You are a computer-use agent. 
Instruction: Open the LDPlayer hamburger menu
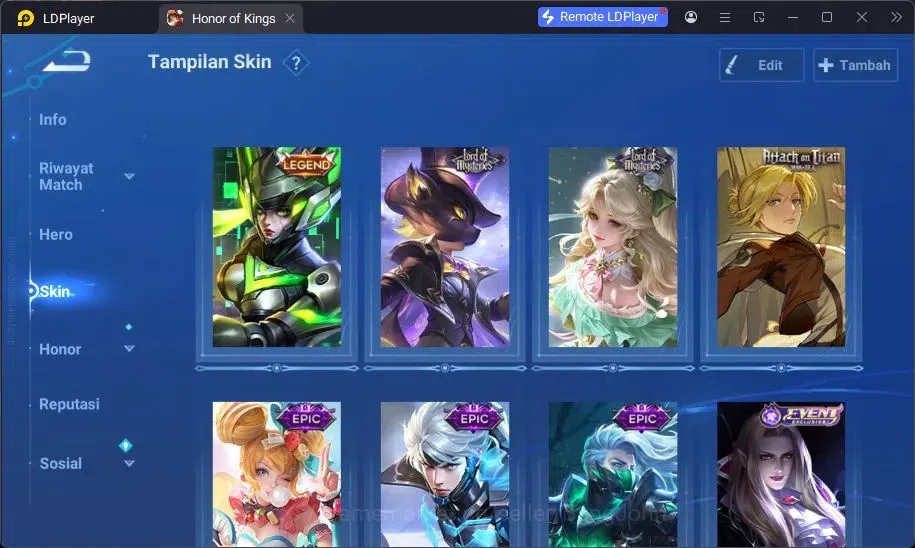coord(725,18)
